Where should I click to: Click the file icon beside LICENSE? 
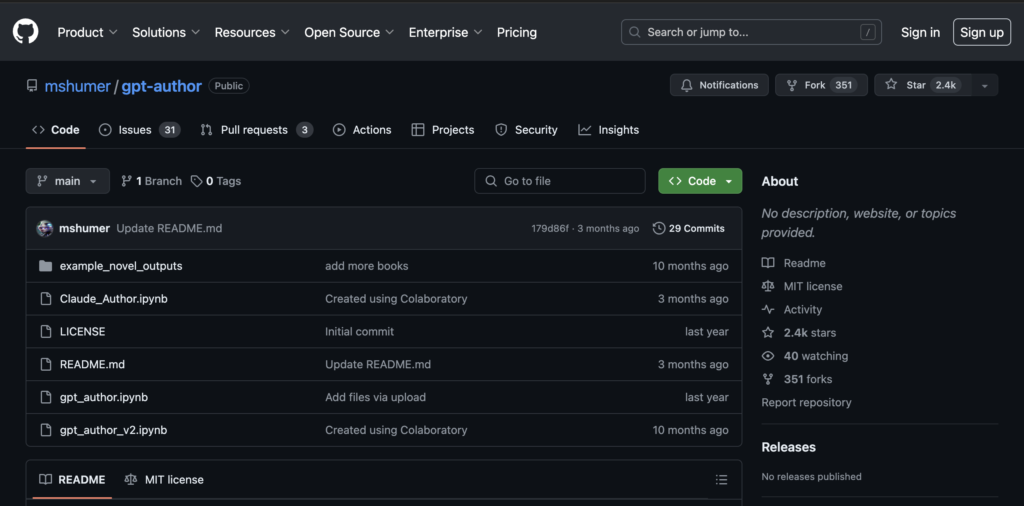45,331
